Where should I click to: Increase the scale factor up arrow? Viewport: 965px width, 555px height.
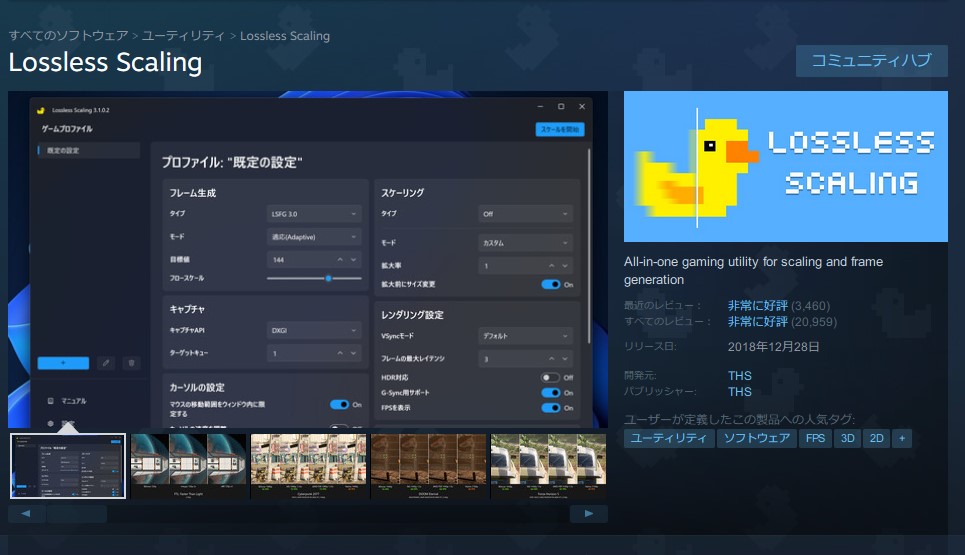(551, 266)
